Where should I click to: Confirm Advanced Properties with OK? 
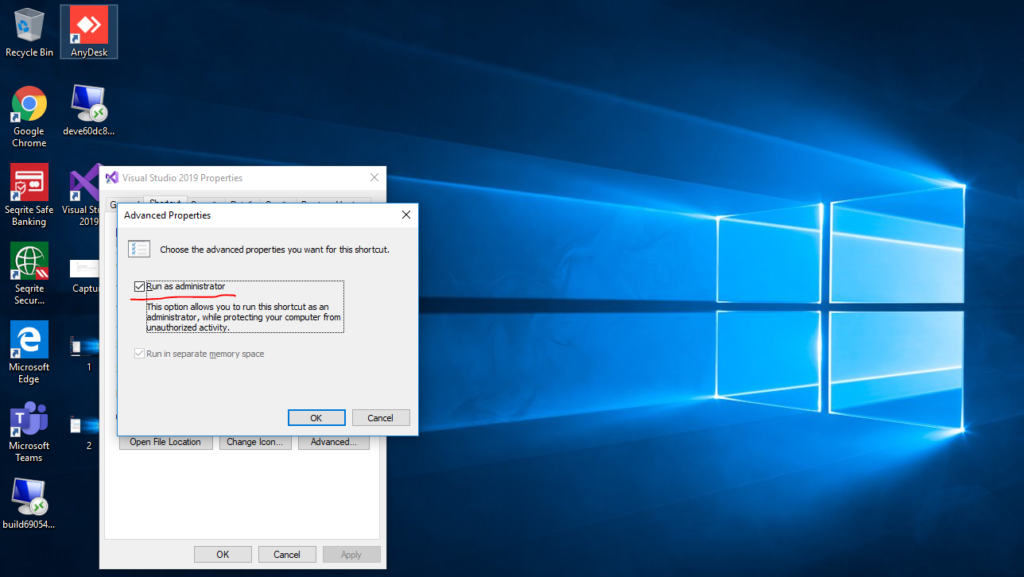(316, 418)
